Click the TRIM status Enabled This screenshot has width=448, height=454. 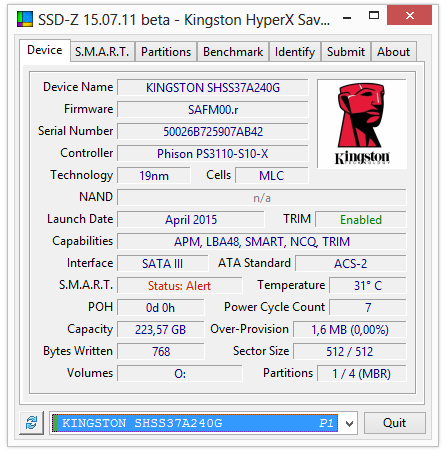(361, 220)
